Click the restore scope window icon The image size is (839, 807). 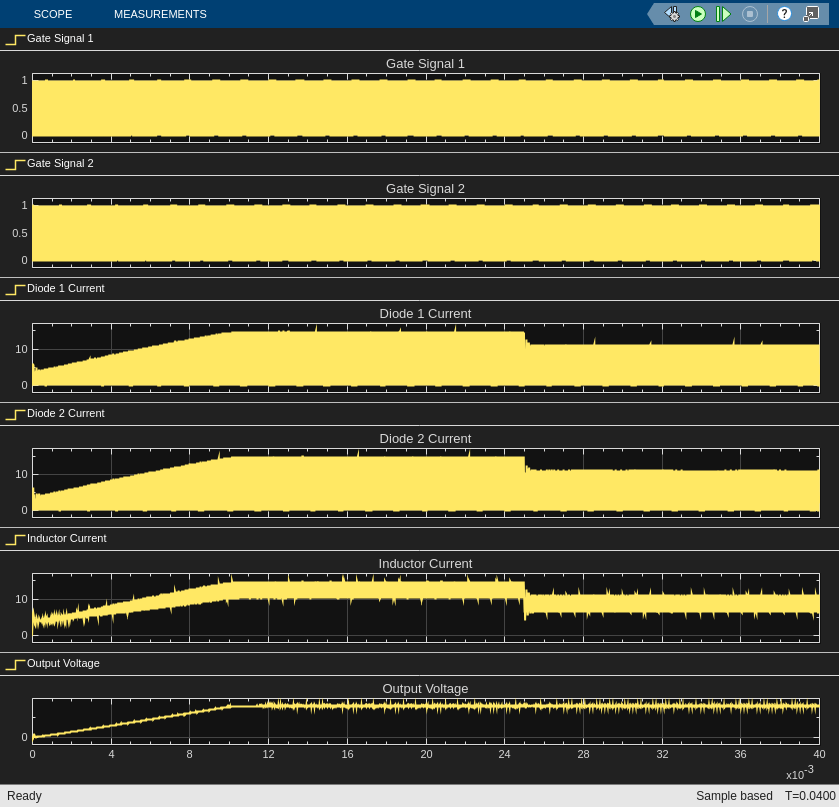[x=811, y=14]
